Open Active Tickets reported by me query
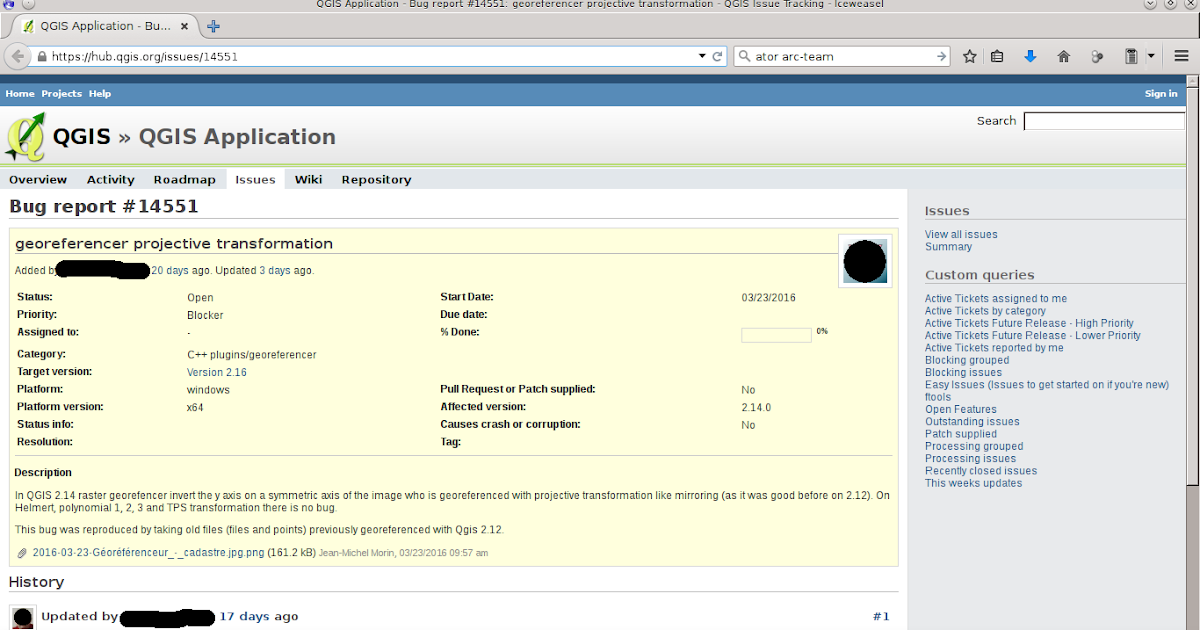Screen dimensions: 1200x630 click(994, 348)
